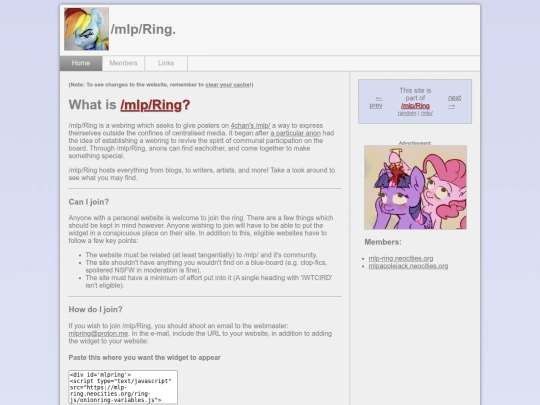The height and width of the screenshot is (405, 540).
Task: Email the webmaster at mlpring@proton.me
Action: pos(98,333)
